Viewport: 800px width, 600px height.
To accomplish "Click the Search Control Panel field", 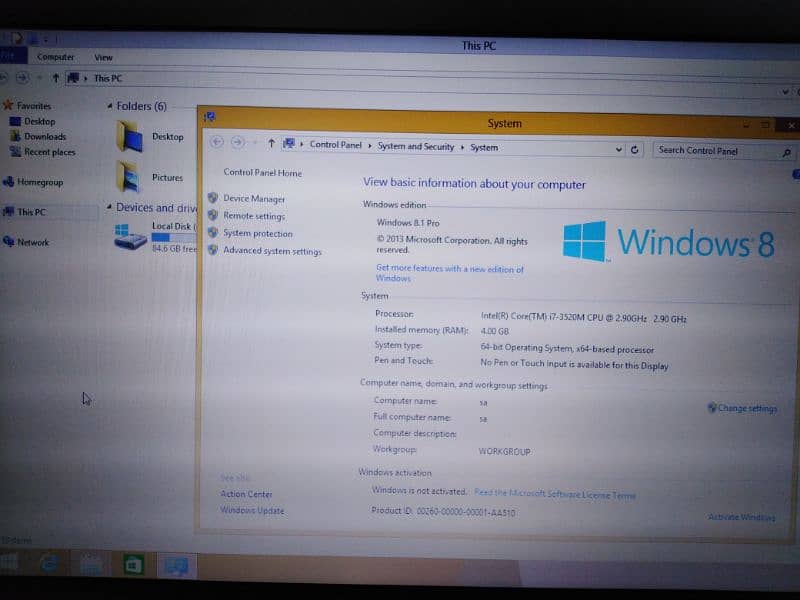I will (x=715, y=151).
